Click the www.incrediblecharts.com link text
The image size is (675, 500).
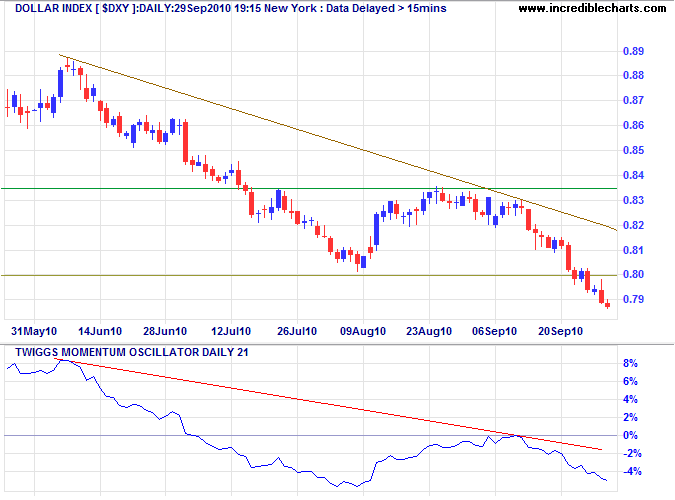[x=592, y=8]
